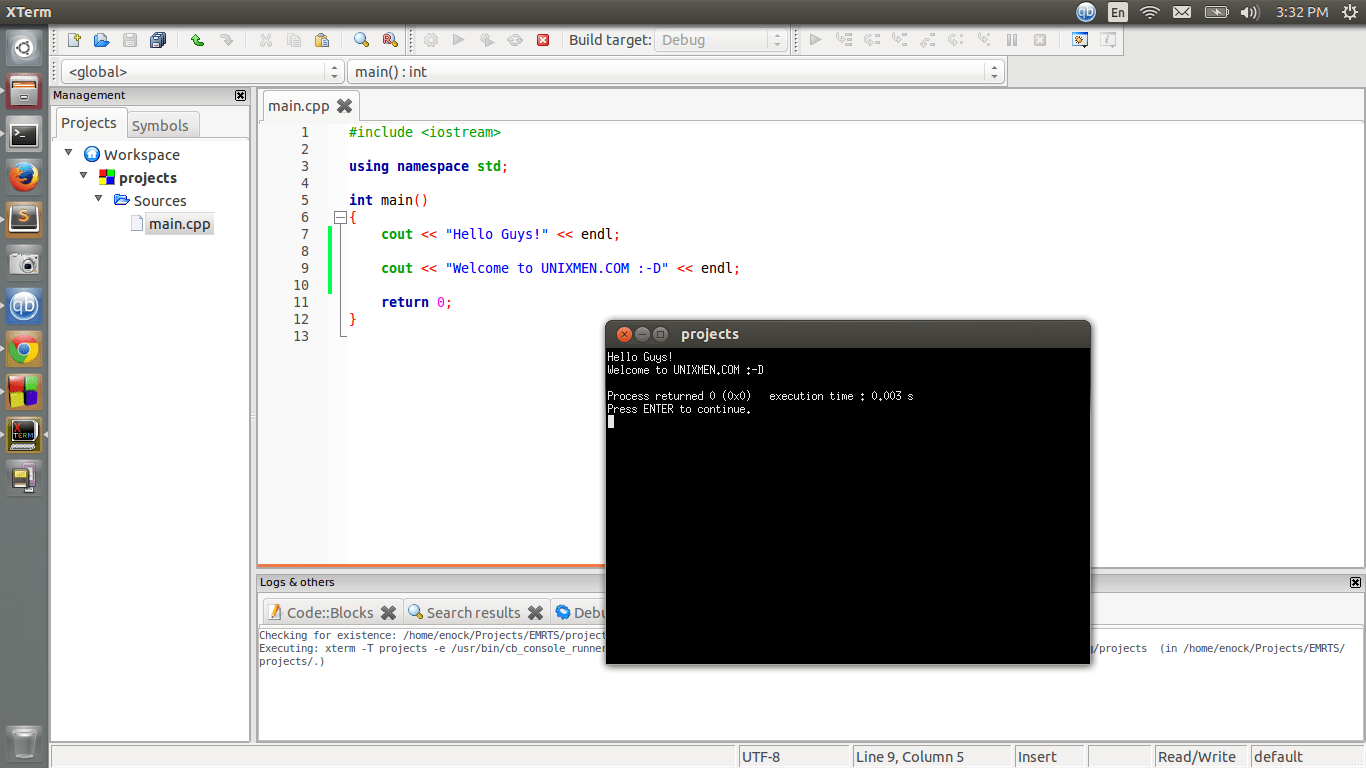
Task: Click the Build gear icon
Action: [430, 40]
